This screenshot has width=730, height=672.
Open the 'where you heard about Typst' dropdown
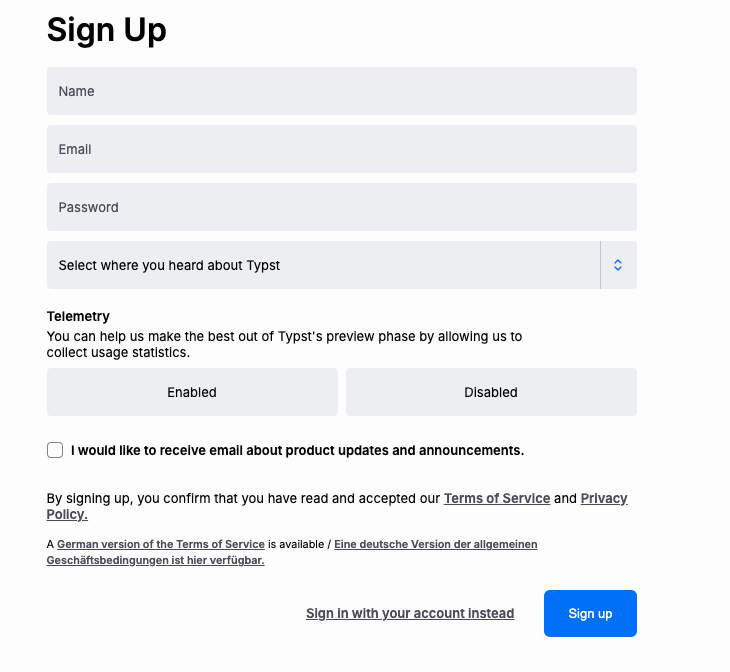(x=322, y=265)
